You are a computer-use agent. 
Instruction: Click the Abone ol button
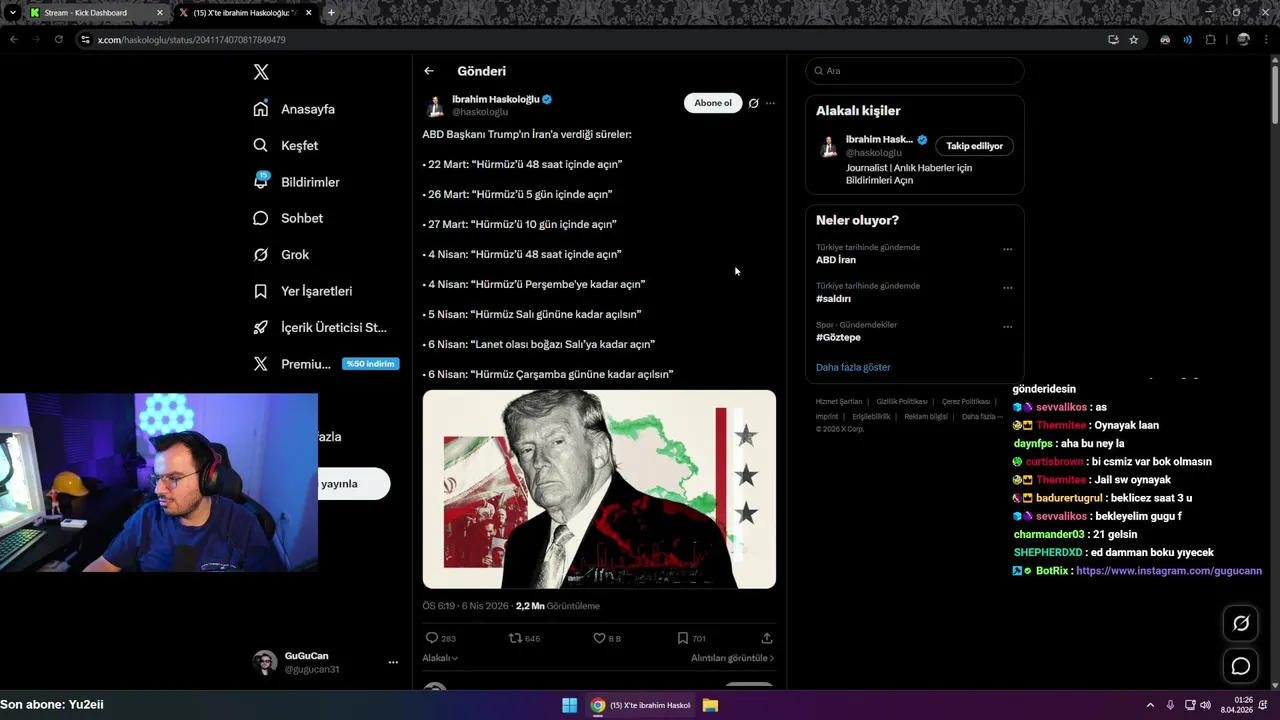713,103
